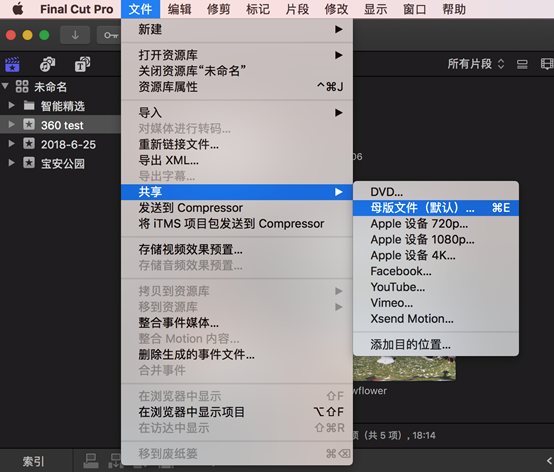Viewport: 554px width, 472px height.
Task: Click the flower clip thumbnail in browser
Action: point(404,368)
